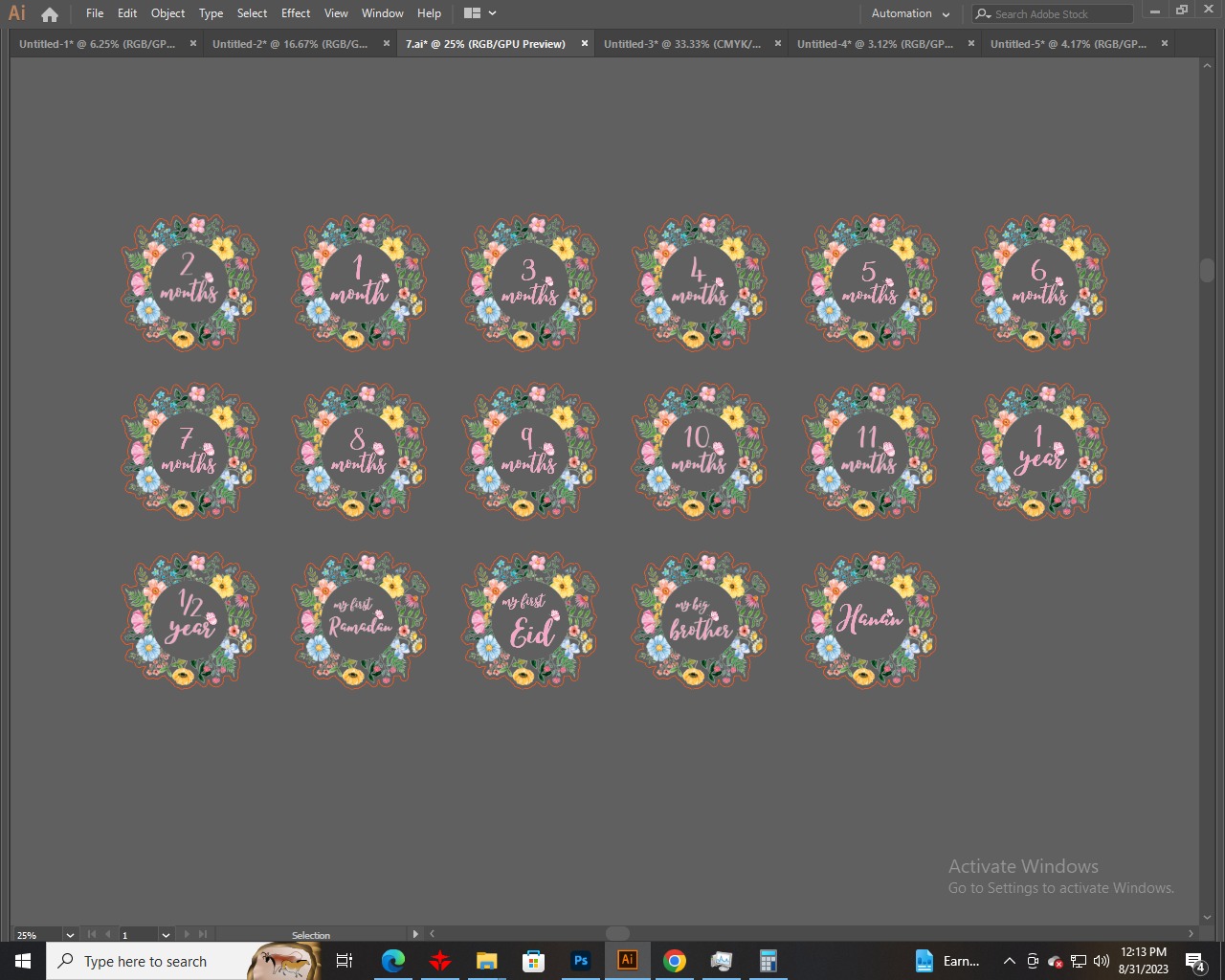Open the Edit menu
Screen dimensions: 1225x980
pos(127,13)
